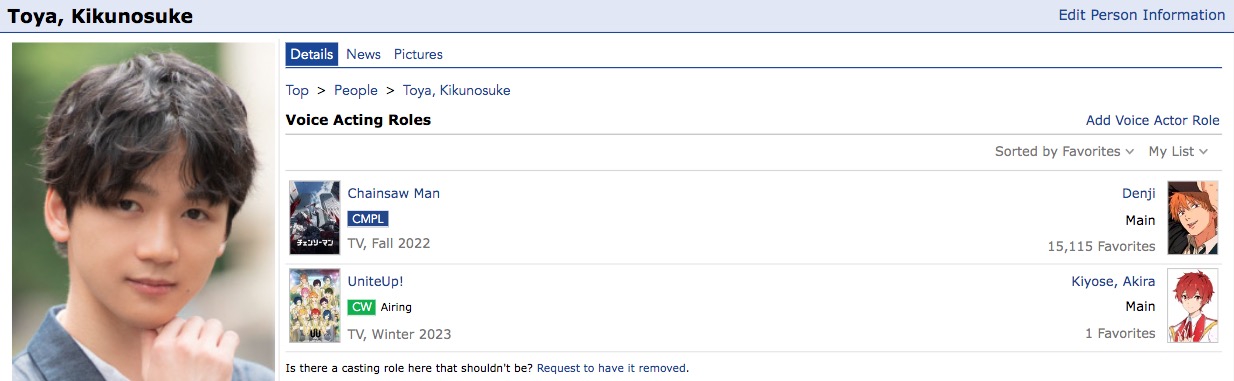This screenshot has height=381, width=1234.
Task: Switch to the Pictures tab
Action: point(418,54)
